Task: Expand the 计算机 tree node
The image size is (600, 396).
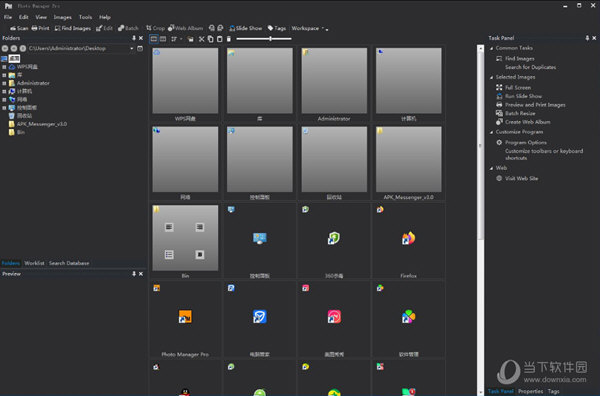Action: (4, 91)
